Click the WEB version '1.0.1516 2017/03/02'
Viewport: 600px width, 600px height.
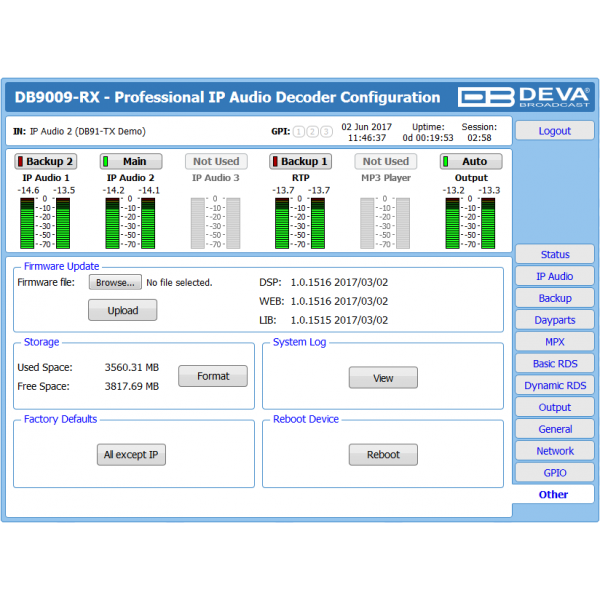(339, 301)
